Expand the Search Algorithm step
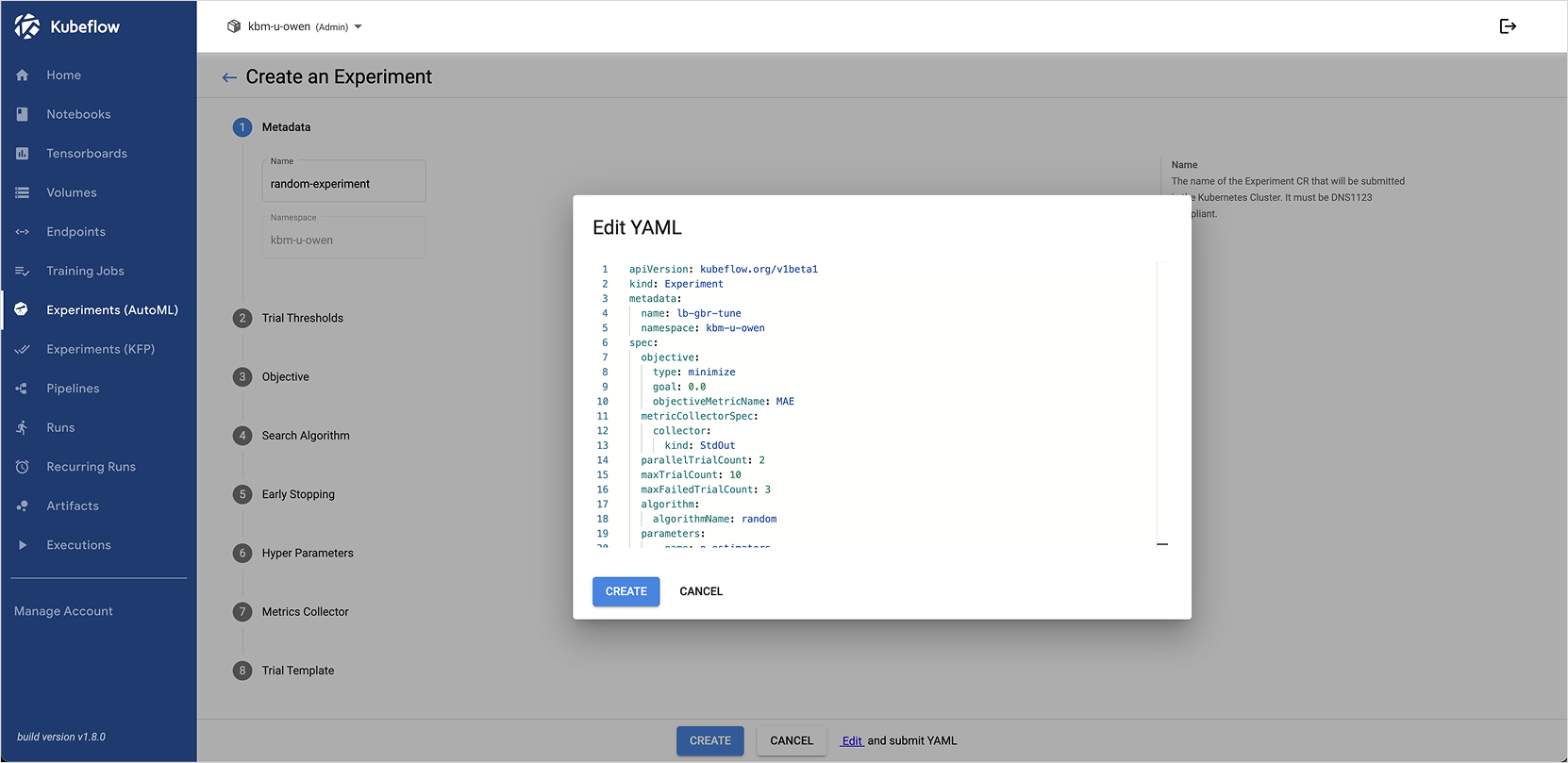Image resolution: width=1568 pixels, height=763 pixels. 305,436
